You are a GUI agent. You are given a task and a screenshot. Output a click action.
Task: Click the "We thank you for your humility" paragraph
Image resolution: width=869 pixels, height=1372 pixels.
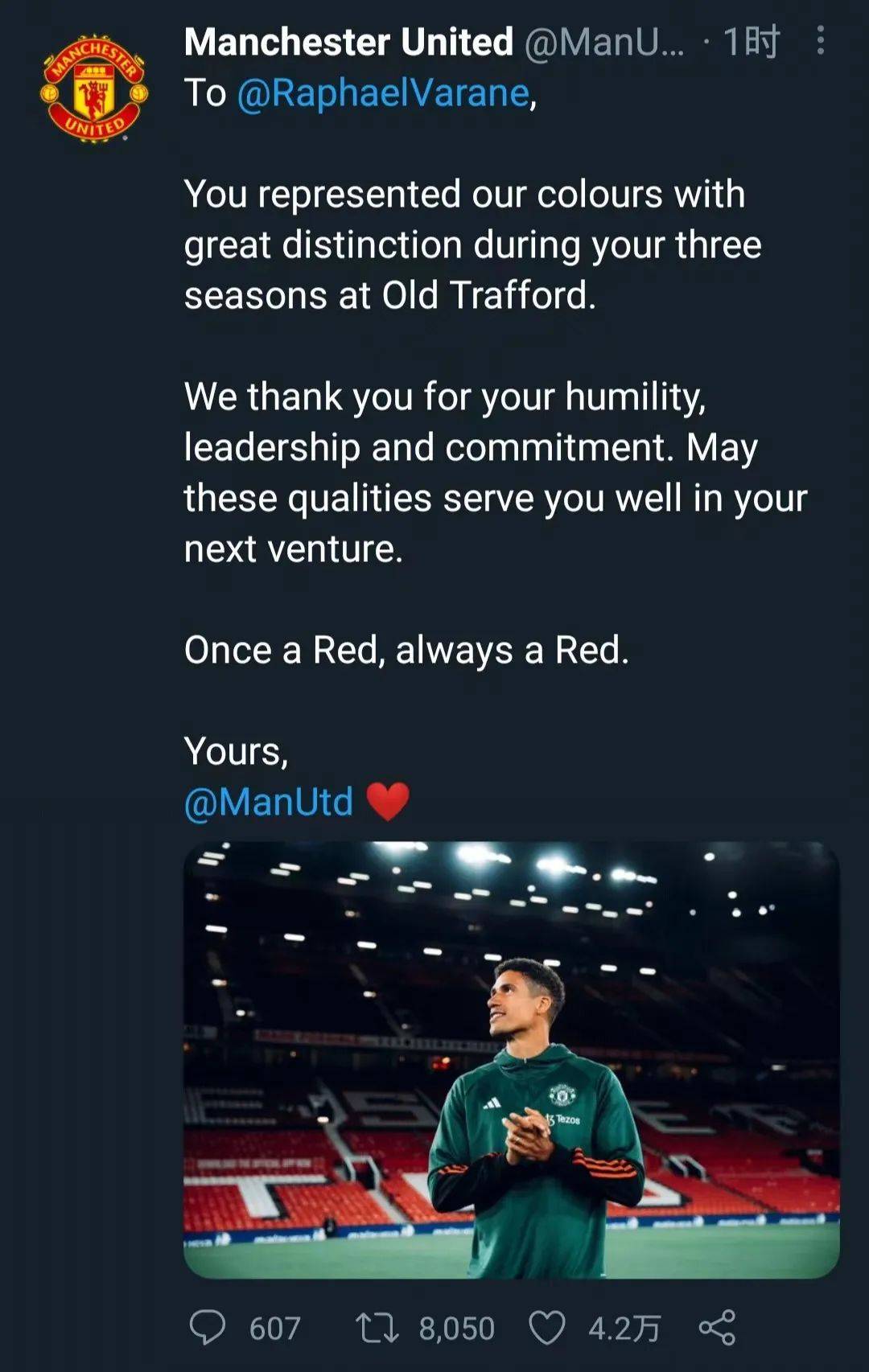494,472
